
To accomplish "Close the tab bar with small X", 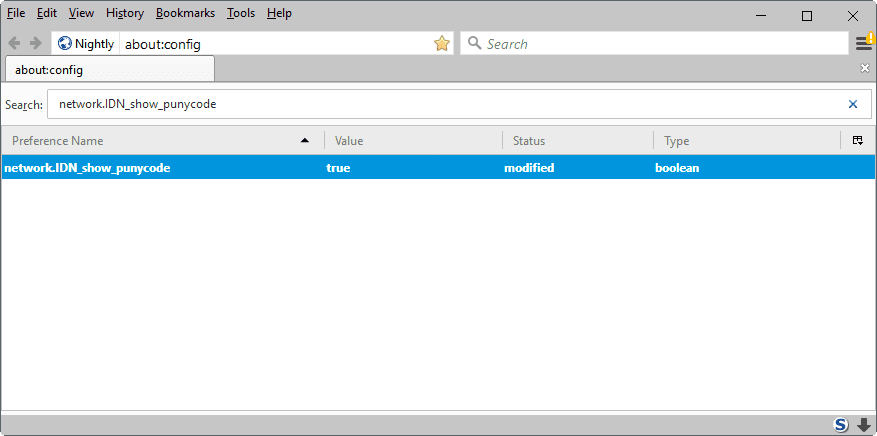I will [x=865, y=68].
